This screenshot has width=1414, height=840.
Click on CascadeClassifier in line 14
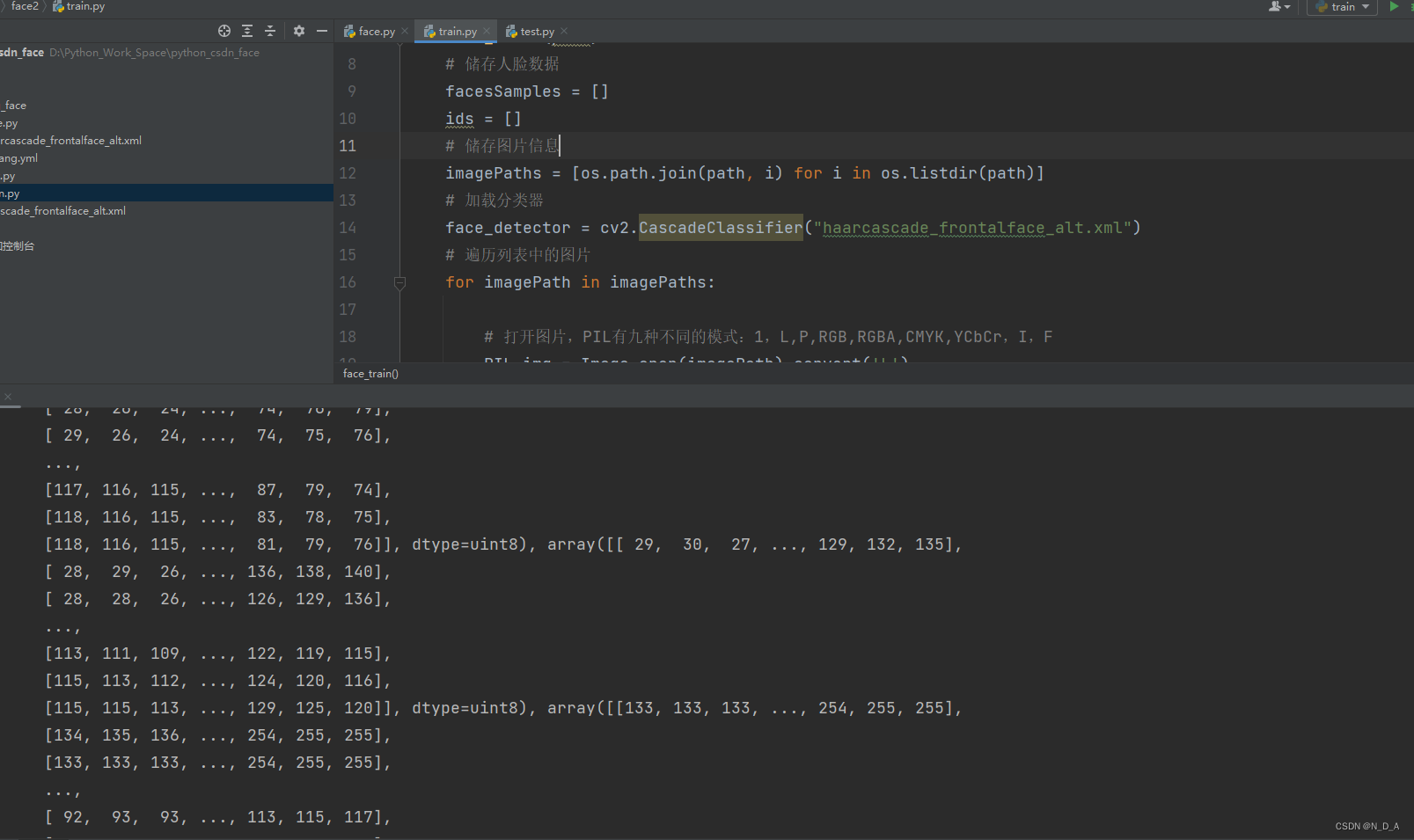(x=721, y=228)
